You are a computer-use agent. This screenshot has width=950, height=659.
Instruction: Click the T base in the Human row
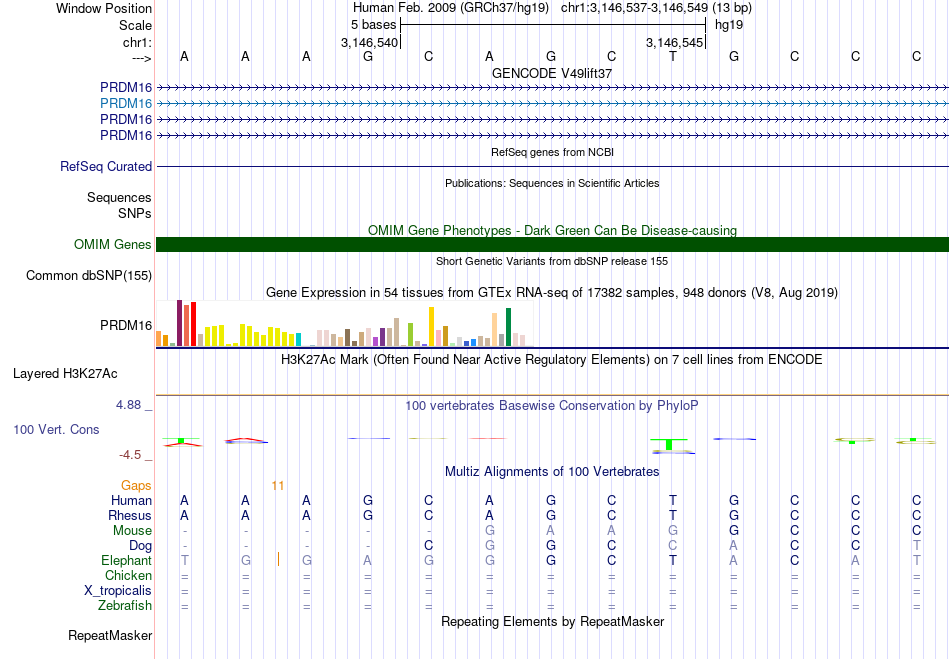pos(673,500)
